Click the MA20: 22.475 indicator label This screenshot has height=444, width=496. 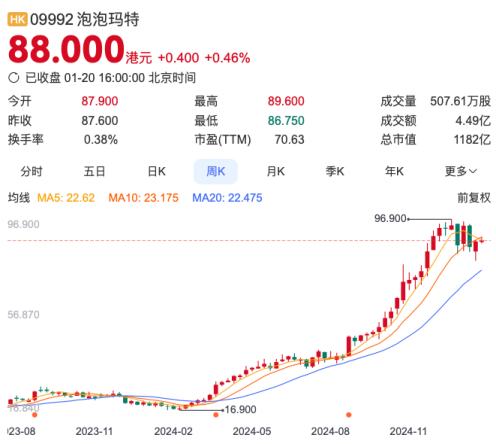(227, 198)
